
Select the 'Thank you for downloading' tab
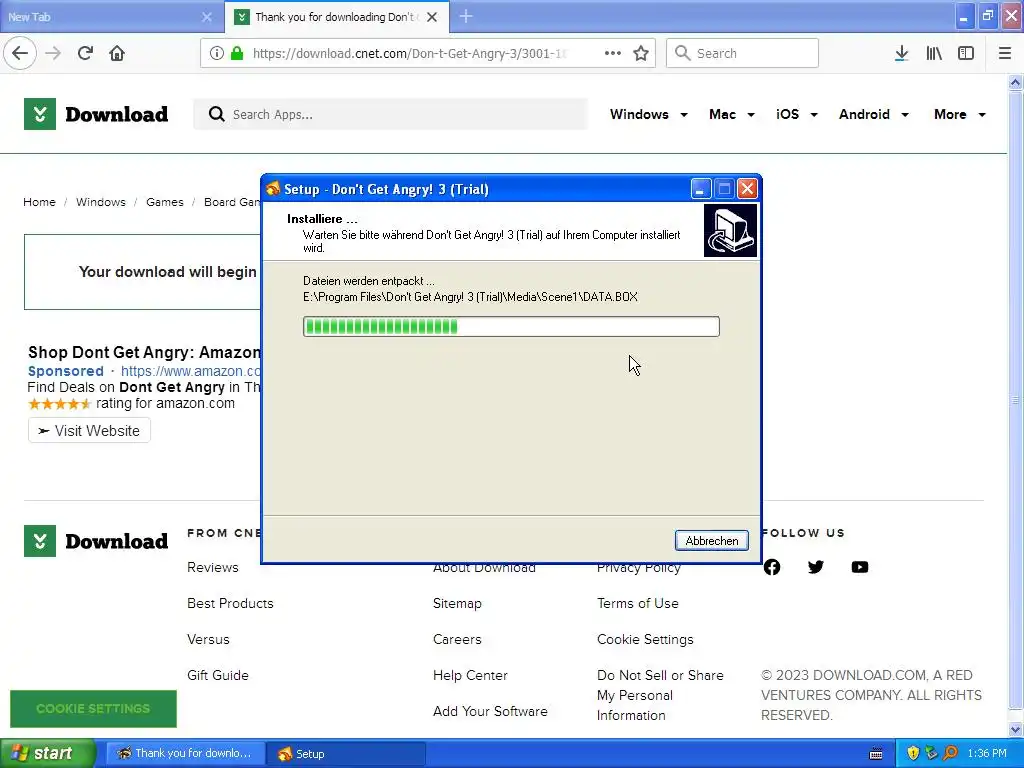(x=337, y=17)
